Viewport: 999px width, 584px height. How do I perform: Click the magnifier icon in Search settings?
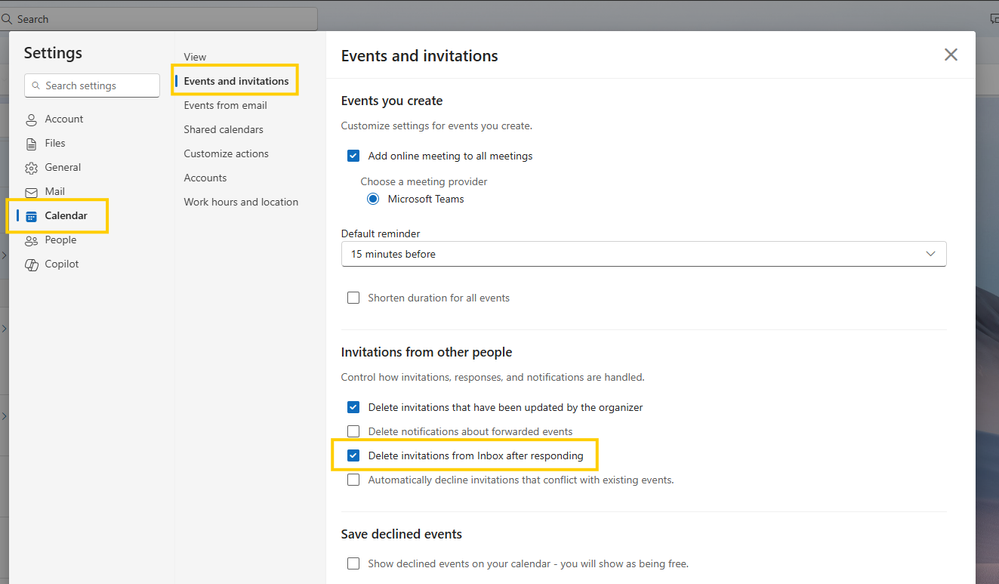click(x=36, y=85)
